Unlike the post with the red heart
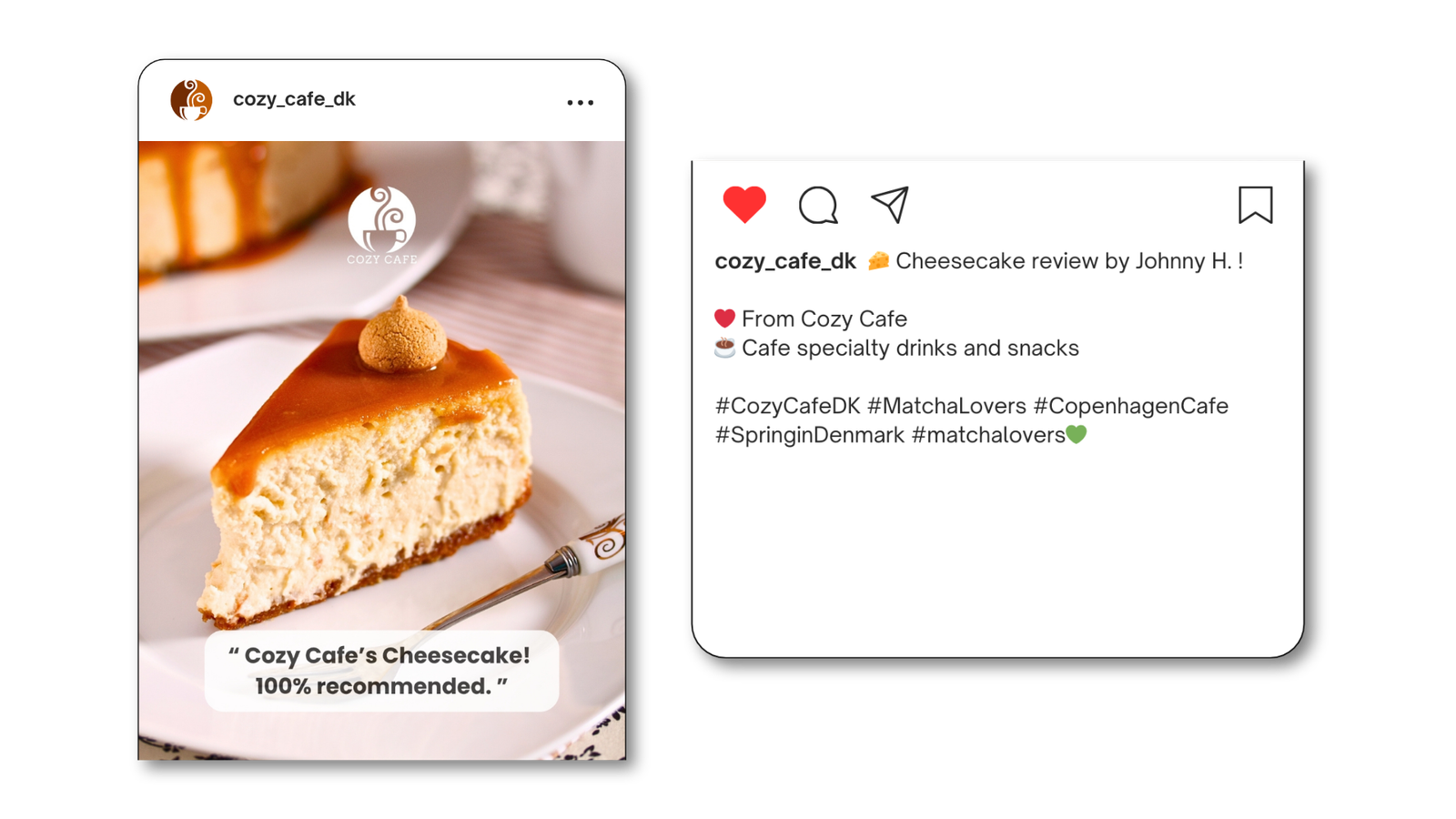 [x=744, y=204]
